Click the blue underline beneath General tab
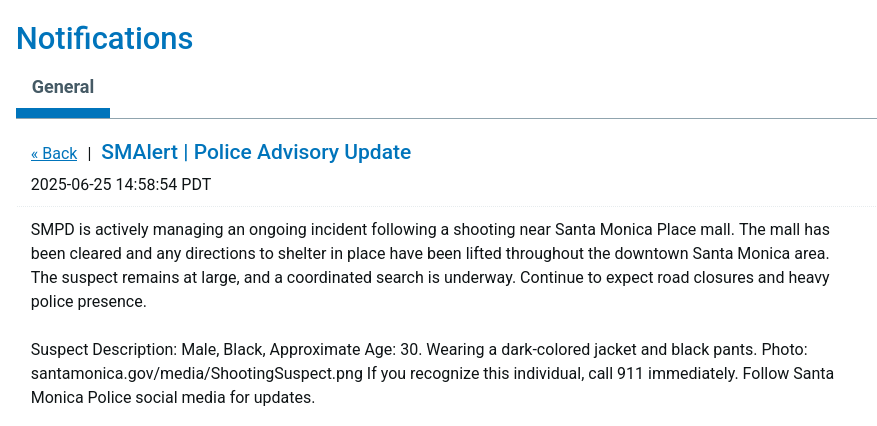This screenshot has height=426, width=877. click(x=63, y=113)
